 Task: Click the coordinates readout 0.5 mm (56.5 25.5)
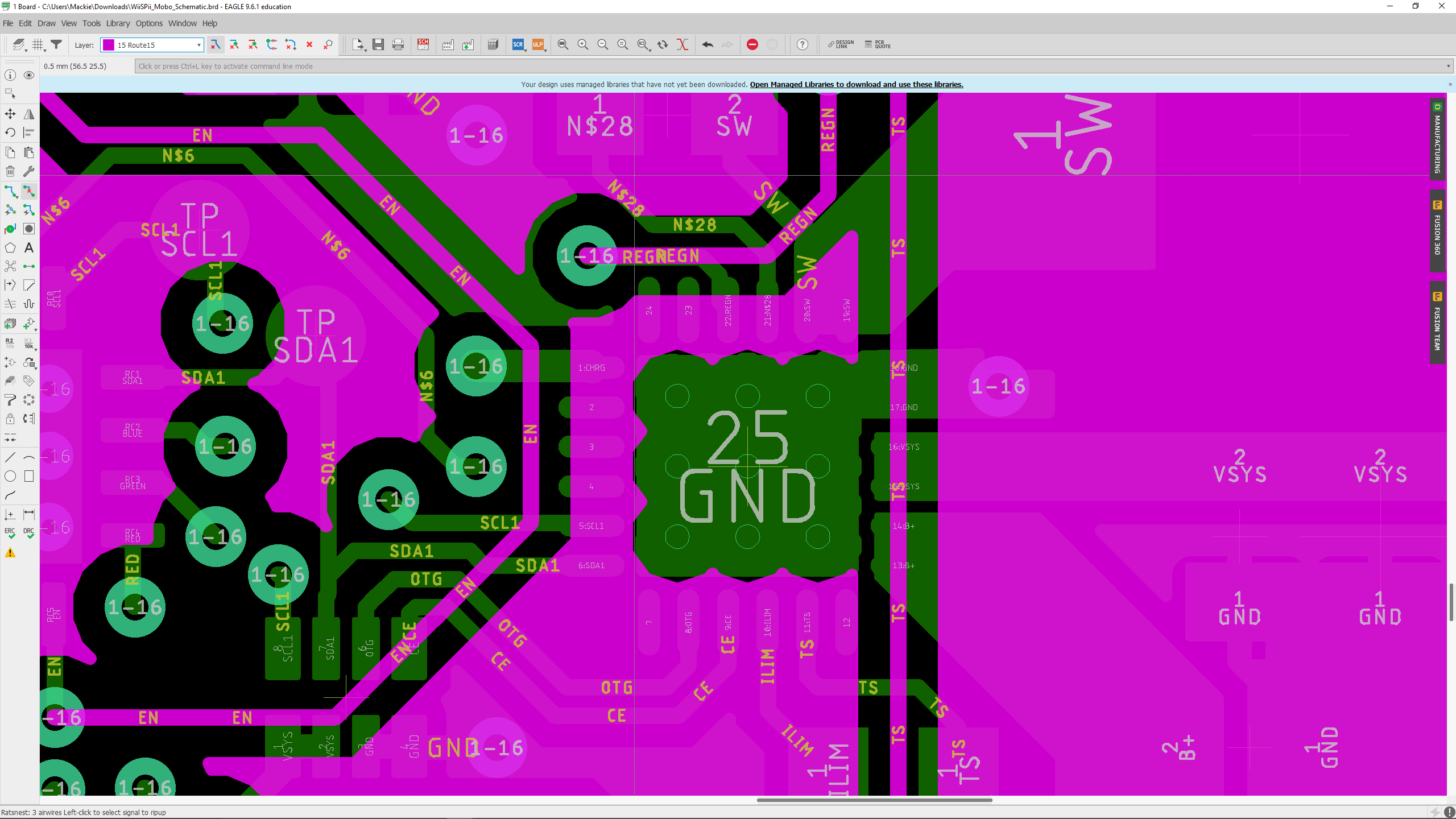tap(75, 67)
